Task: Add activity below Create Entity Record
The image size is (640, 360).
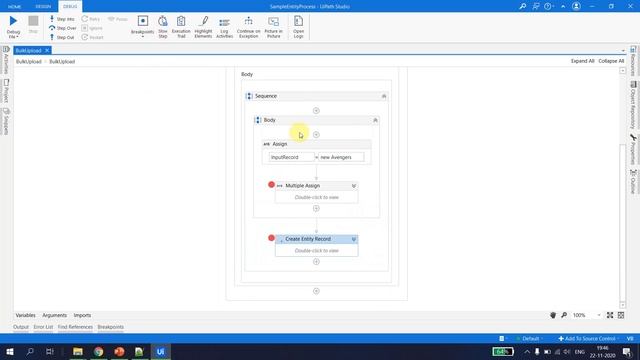Action: point(316,262)
